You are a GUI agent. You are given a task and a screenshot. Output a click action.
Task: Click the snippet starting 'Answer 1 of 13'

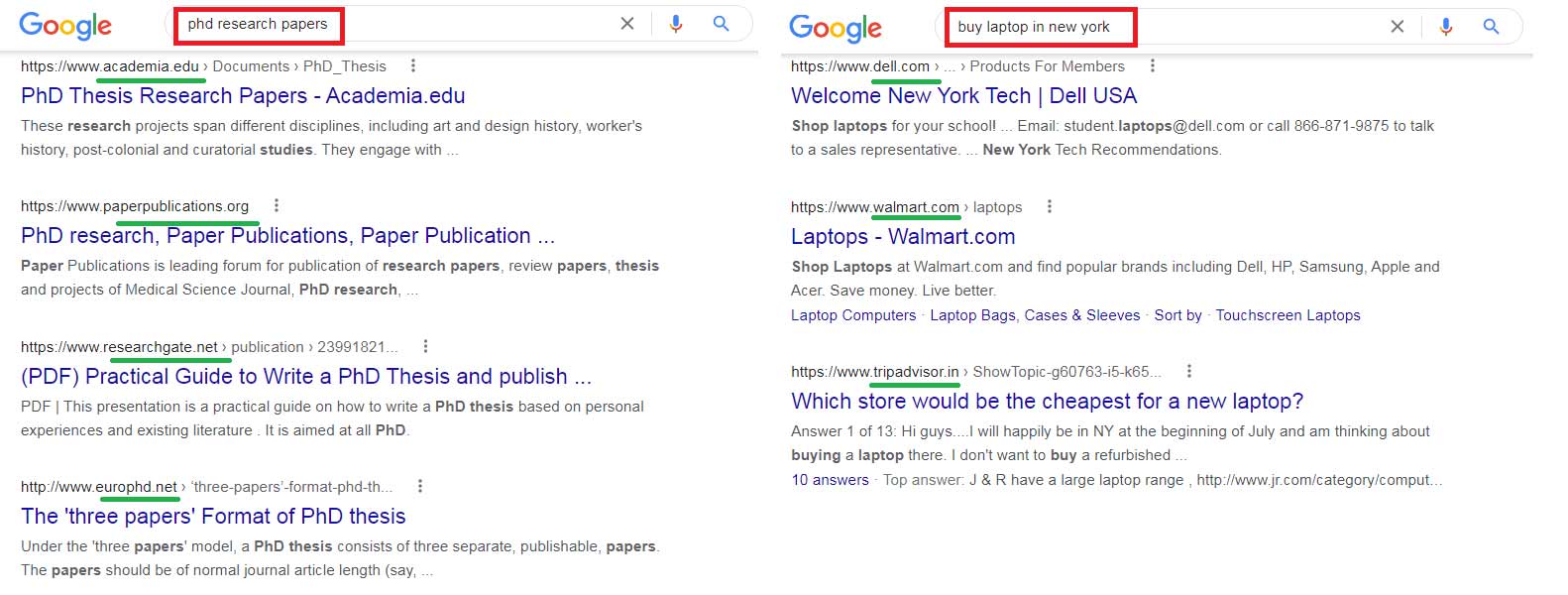[1110, 443]
